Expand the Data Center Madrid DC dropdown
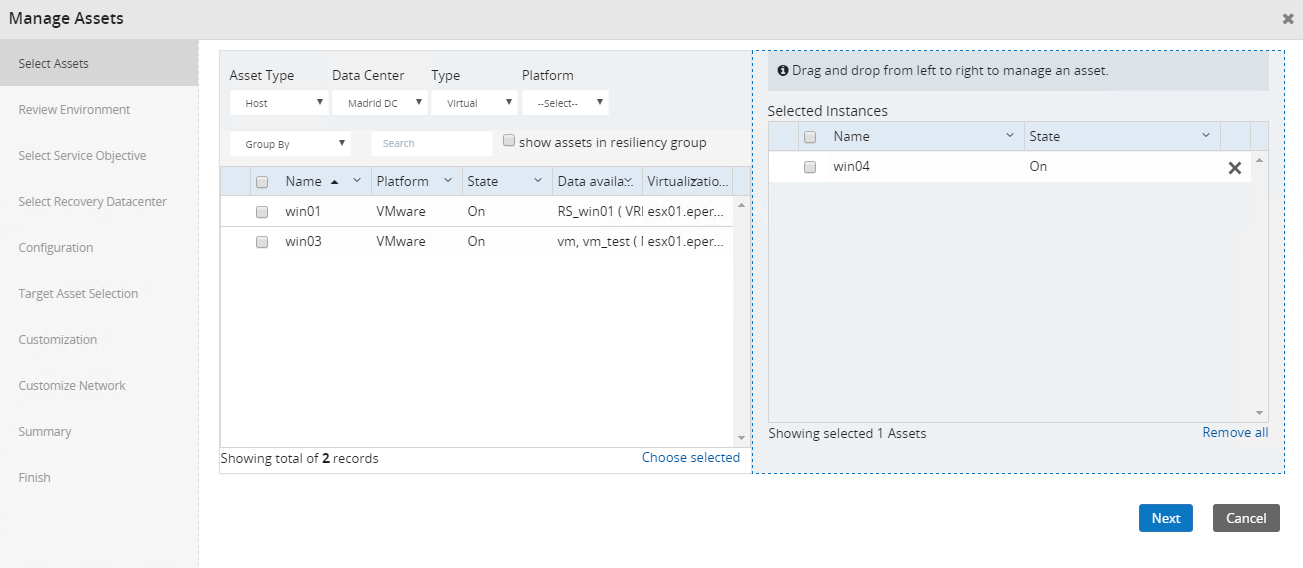 [379, 103]
